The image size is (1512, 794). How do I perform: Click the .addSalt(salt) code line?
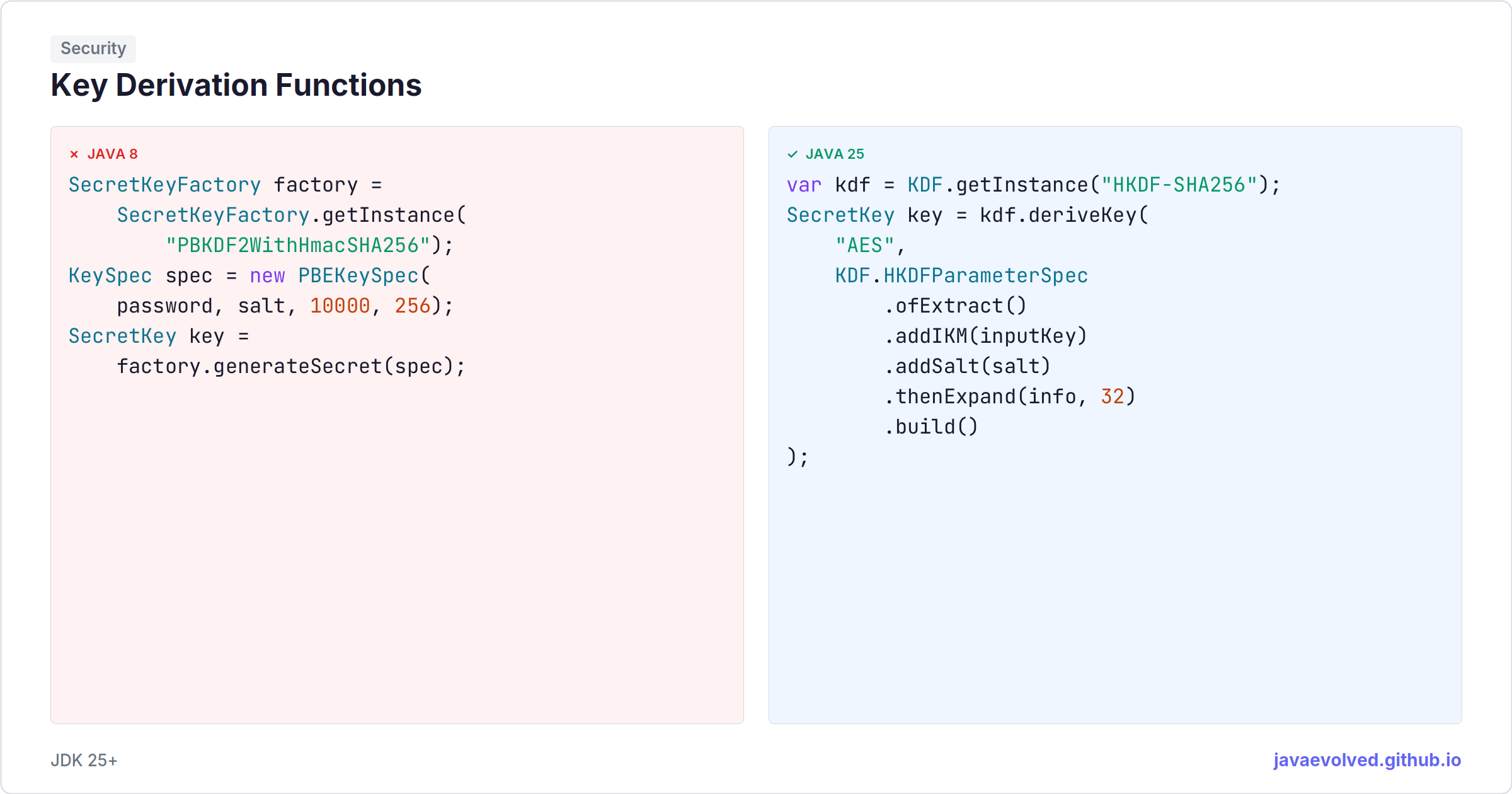(967, 366)
